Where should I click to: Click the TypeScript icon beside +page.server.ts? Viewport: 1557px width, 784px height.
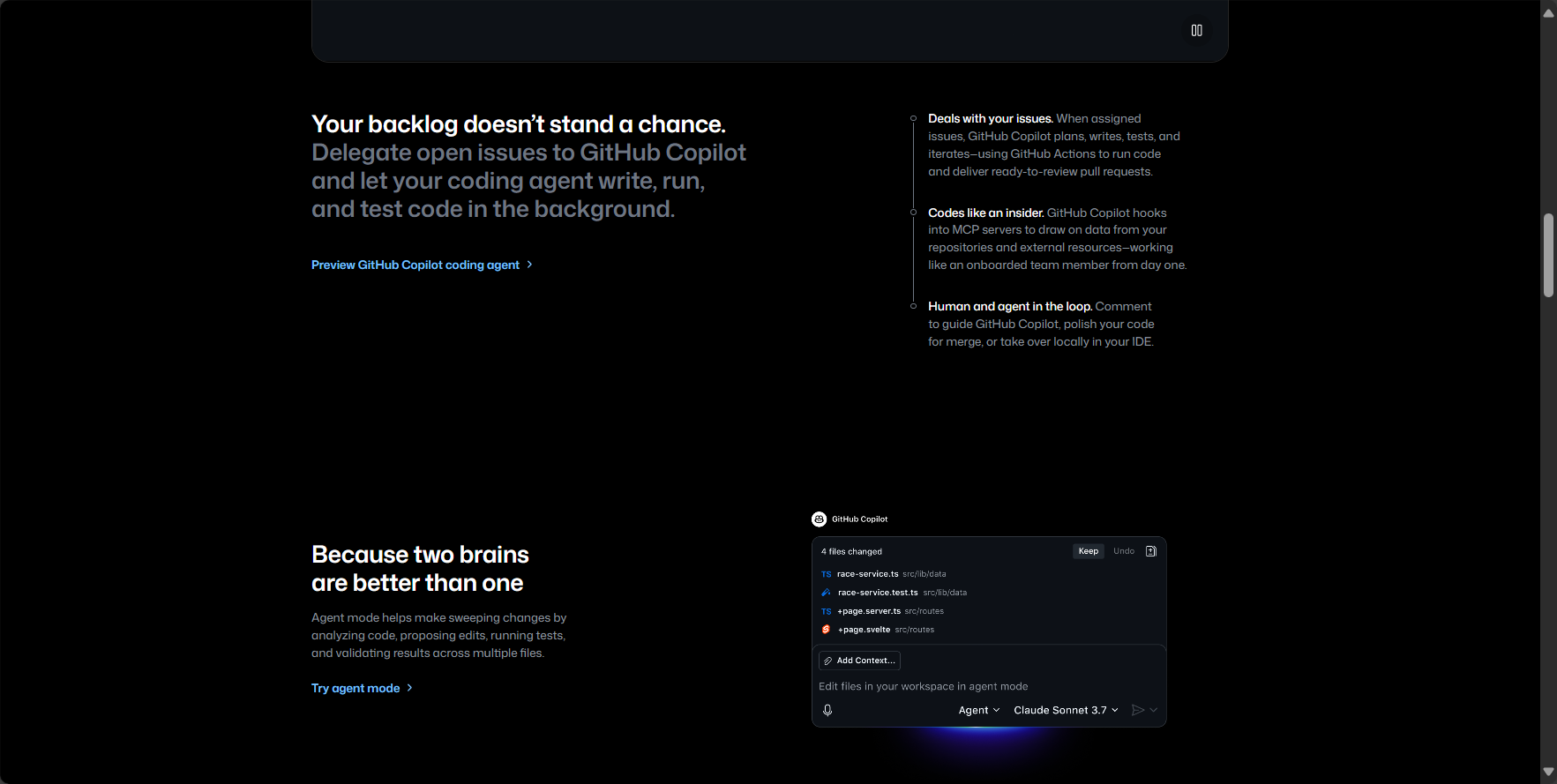(x=827, y=611)
